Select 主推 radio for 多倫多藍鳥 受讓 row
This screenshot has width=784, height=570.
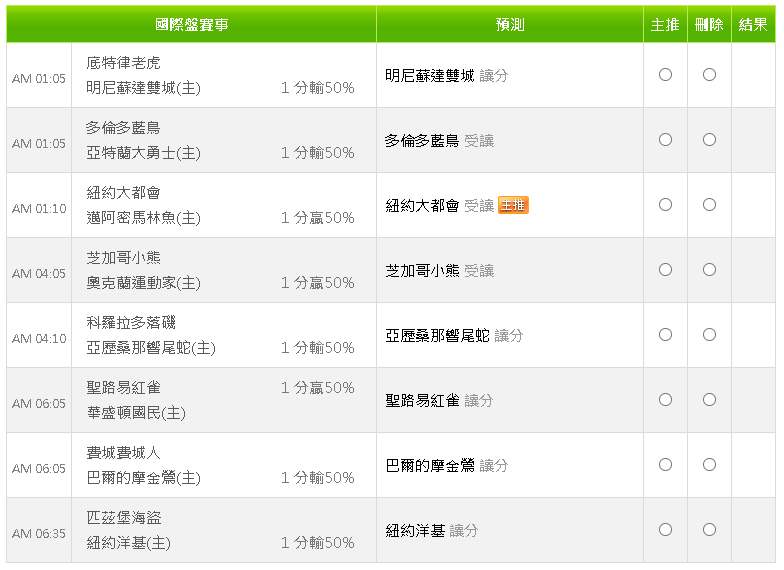pos(665,140)
